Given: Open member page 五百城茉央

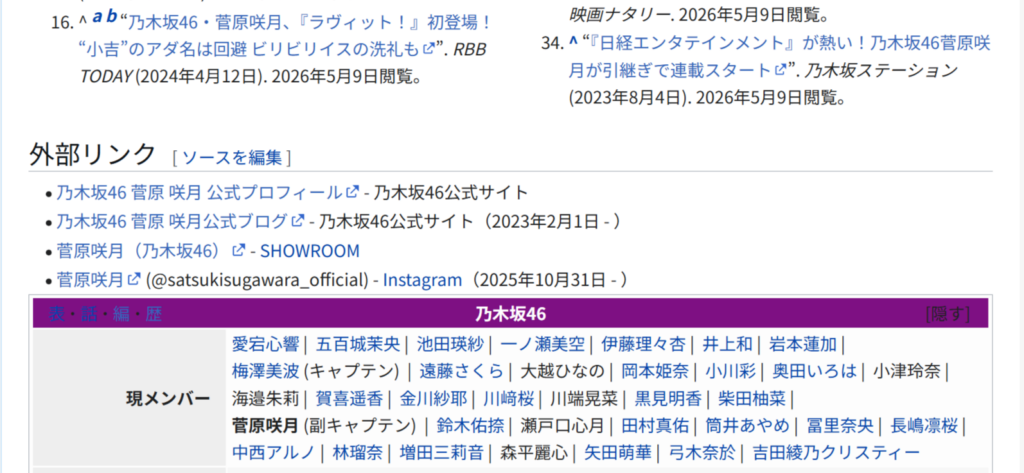Looking at the screenshot, I should pos(358,344).
